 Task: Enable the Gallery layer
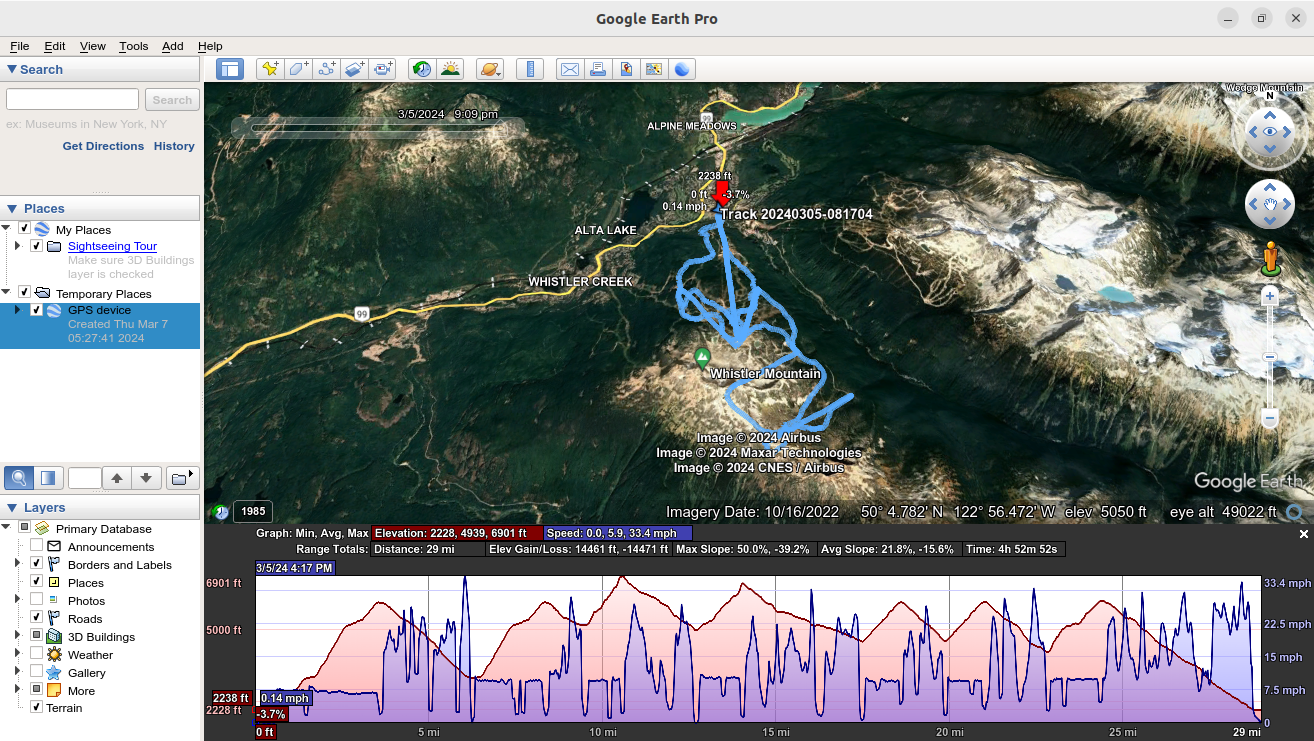pos(37,673)
